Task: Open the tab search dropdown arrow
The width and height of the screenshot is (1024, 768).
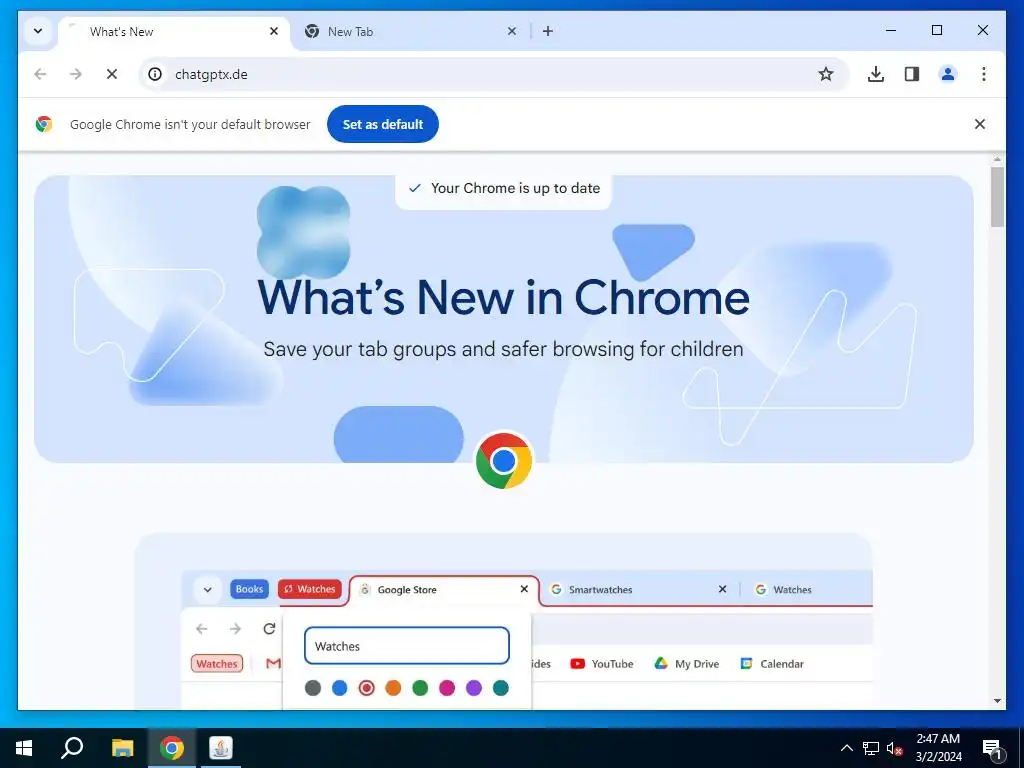Action: coord(38,31)
